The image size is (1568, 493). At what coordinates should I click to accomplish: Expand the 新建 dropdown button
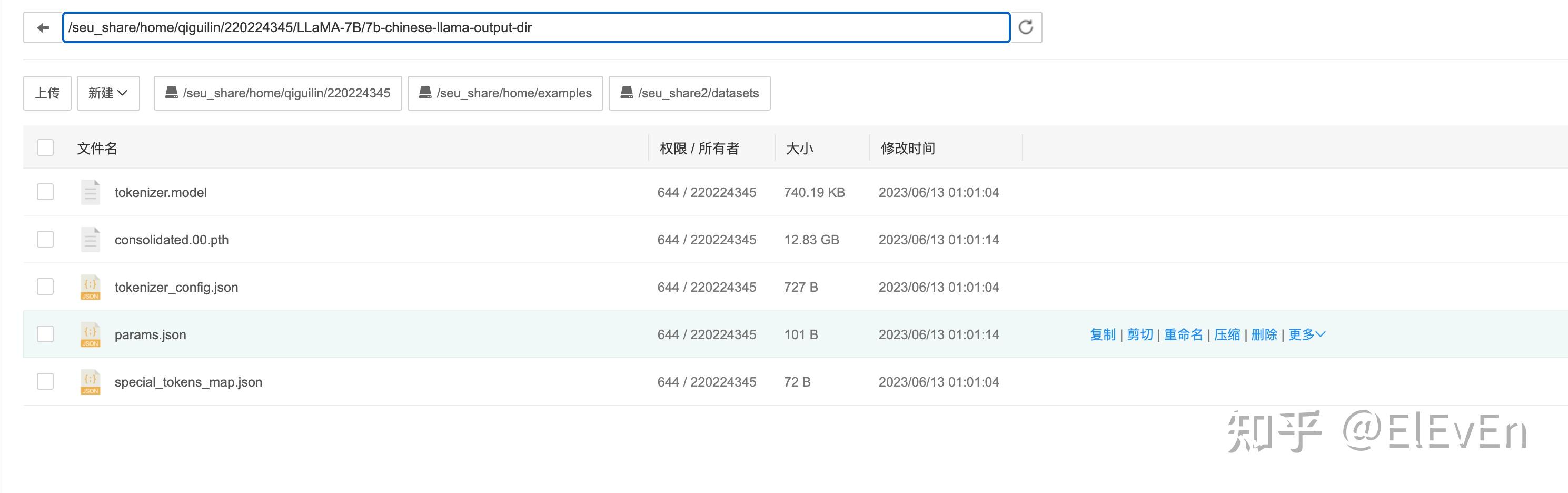(108, 93)
